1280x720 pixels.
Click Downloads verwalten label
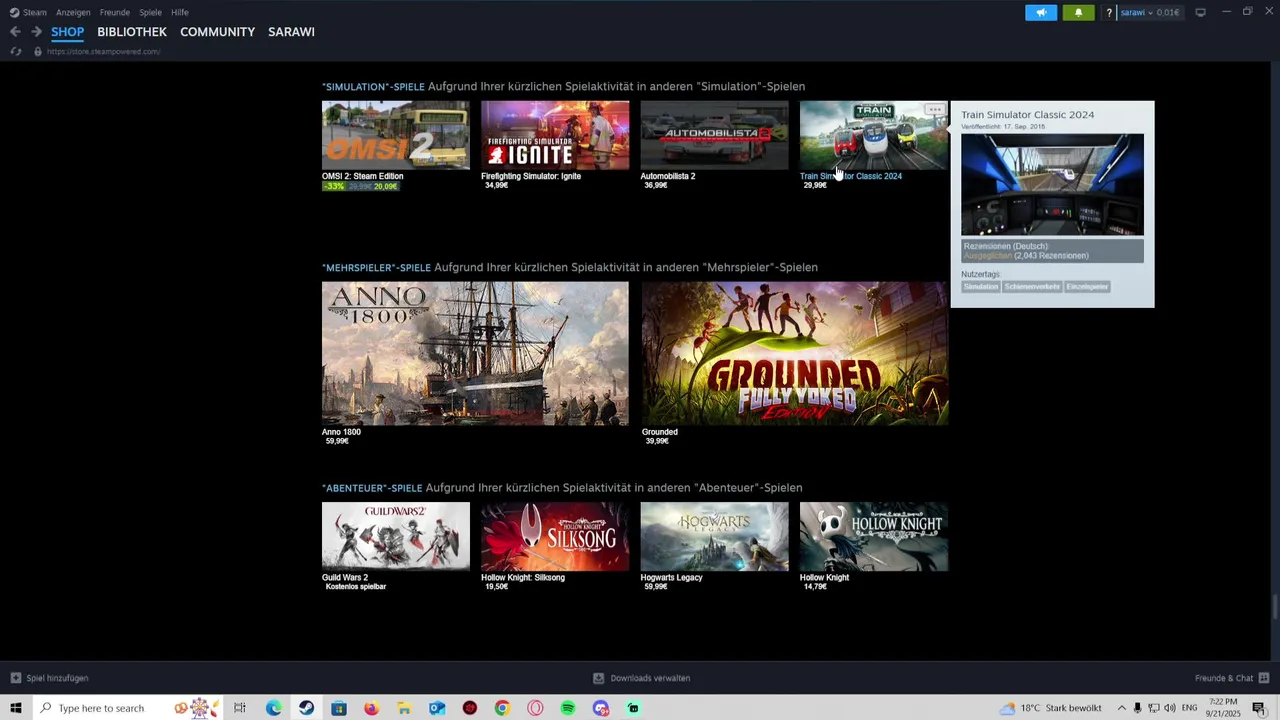(x=650, y=678)
